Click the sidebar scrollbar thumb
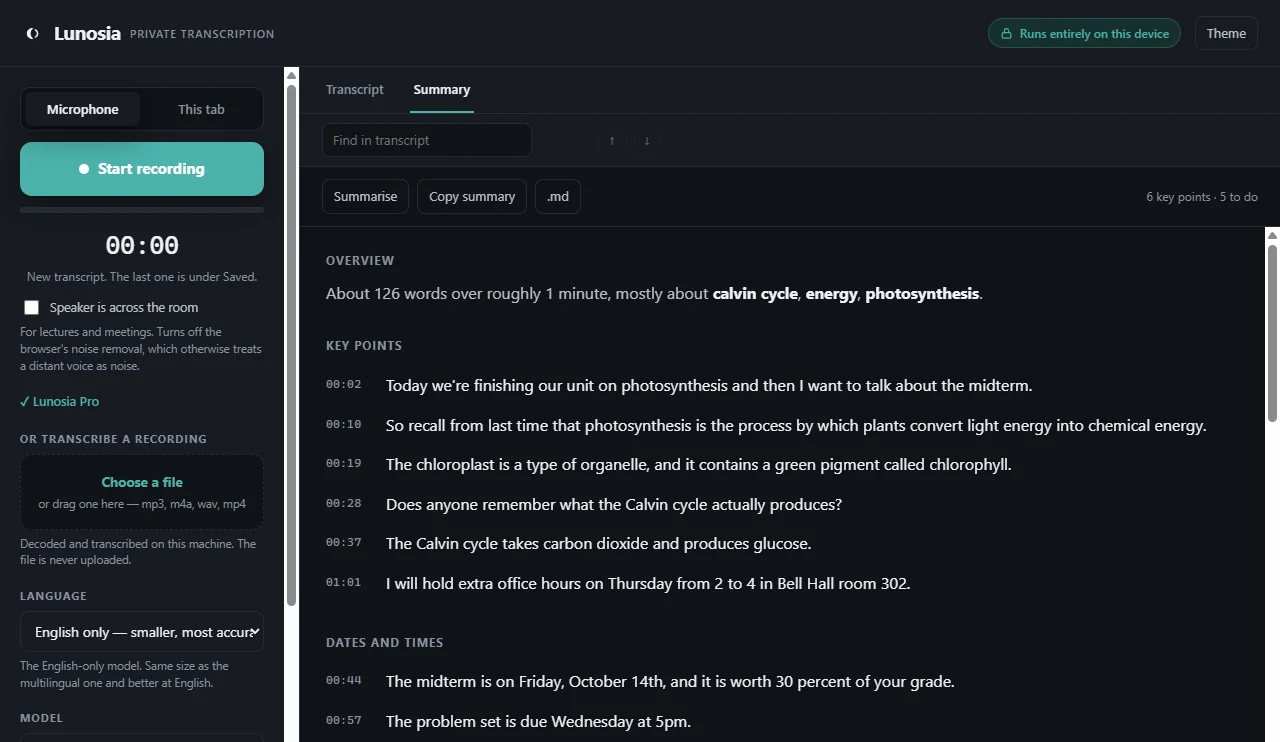The image size is (1280, 742). [x=291, y=345]
